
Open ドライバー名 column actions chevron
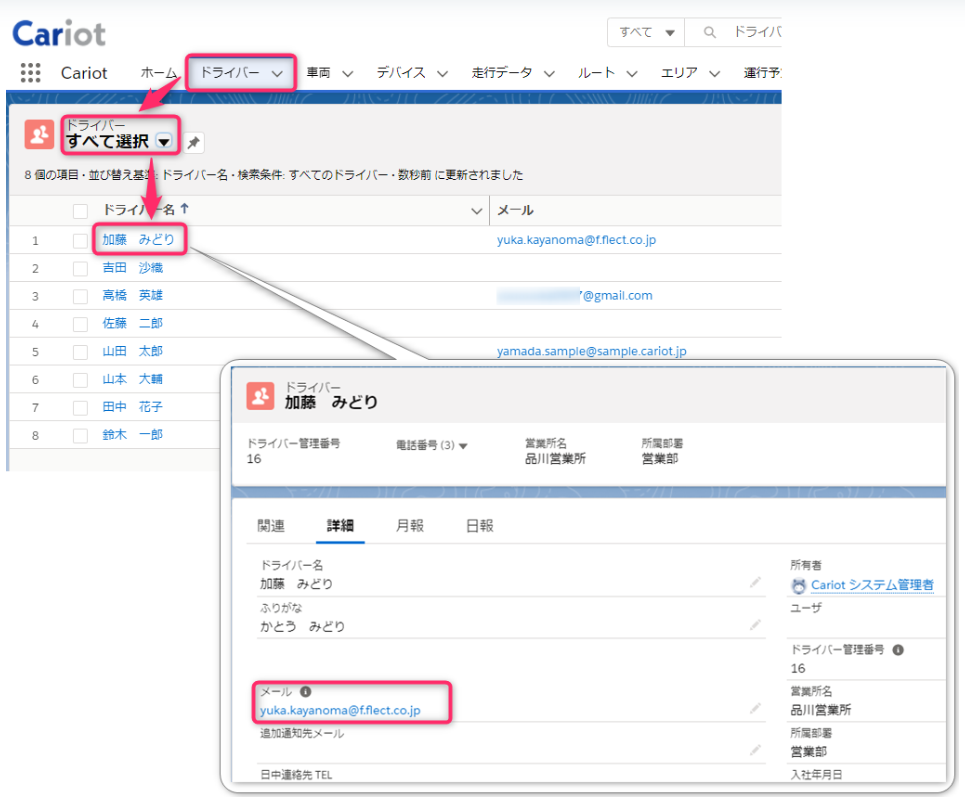[x=476, y=211]
